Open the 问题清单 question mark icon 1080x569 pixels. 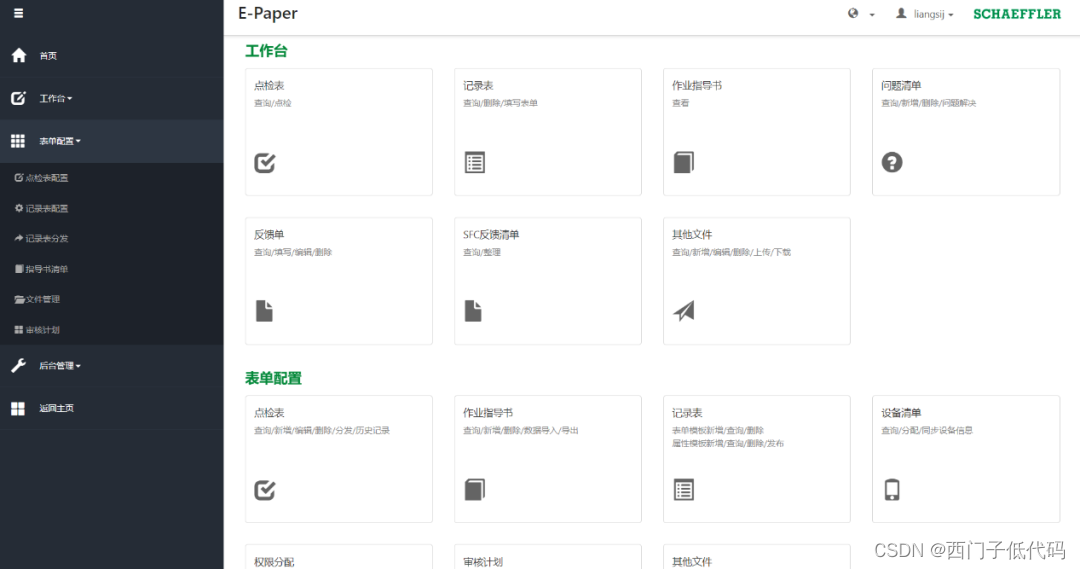pyautogui.click(x=892, y=163)
